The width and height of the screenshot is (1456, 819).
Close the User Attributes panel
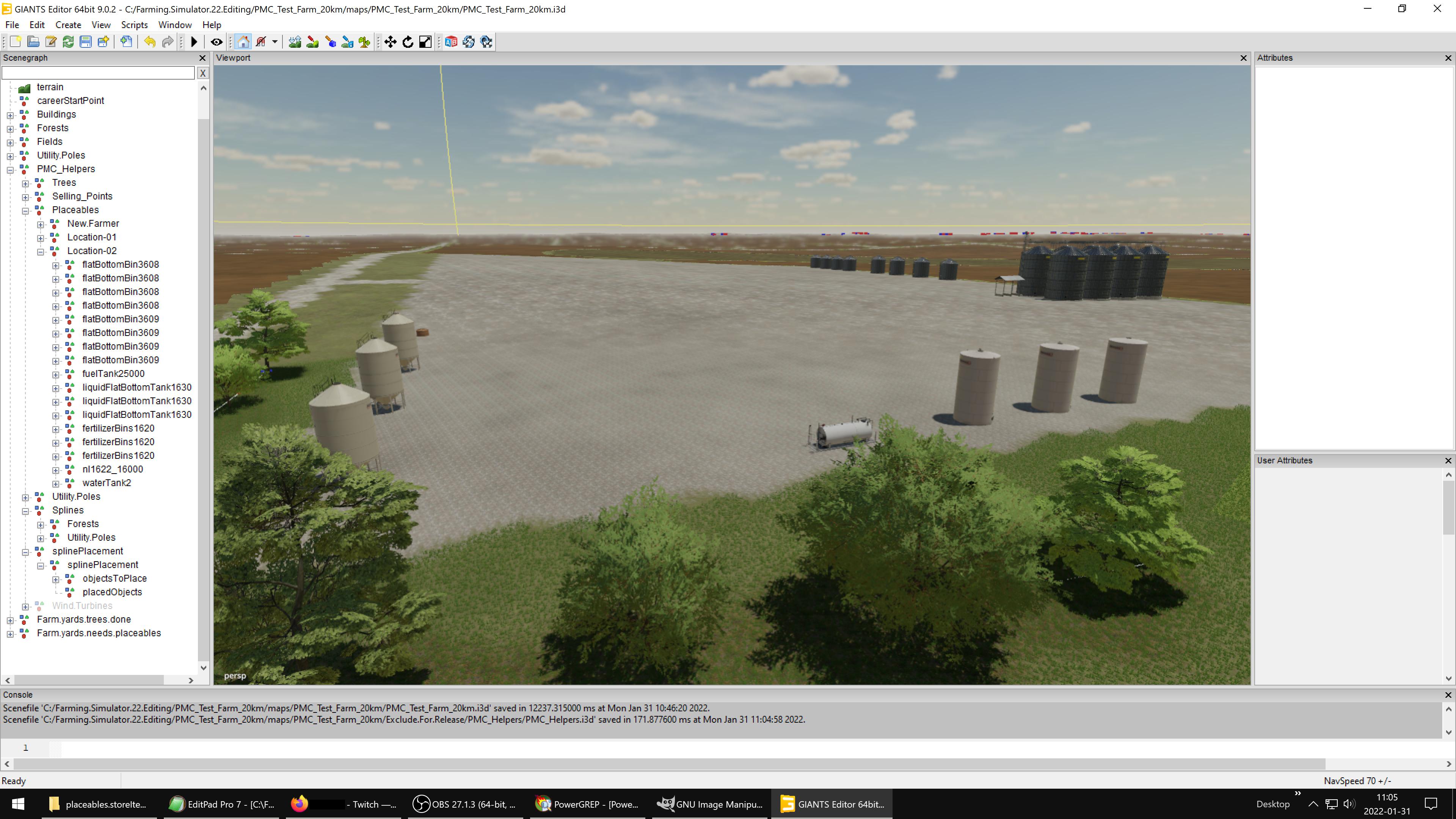click(1448, 461)
